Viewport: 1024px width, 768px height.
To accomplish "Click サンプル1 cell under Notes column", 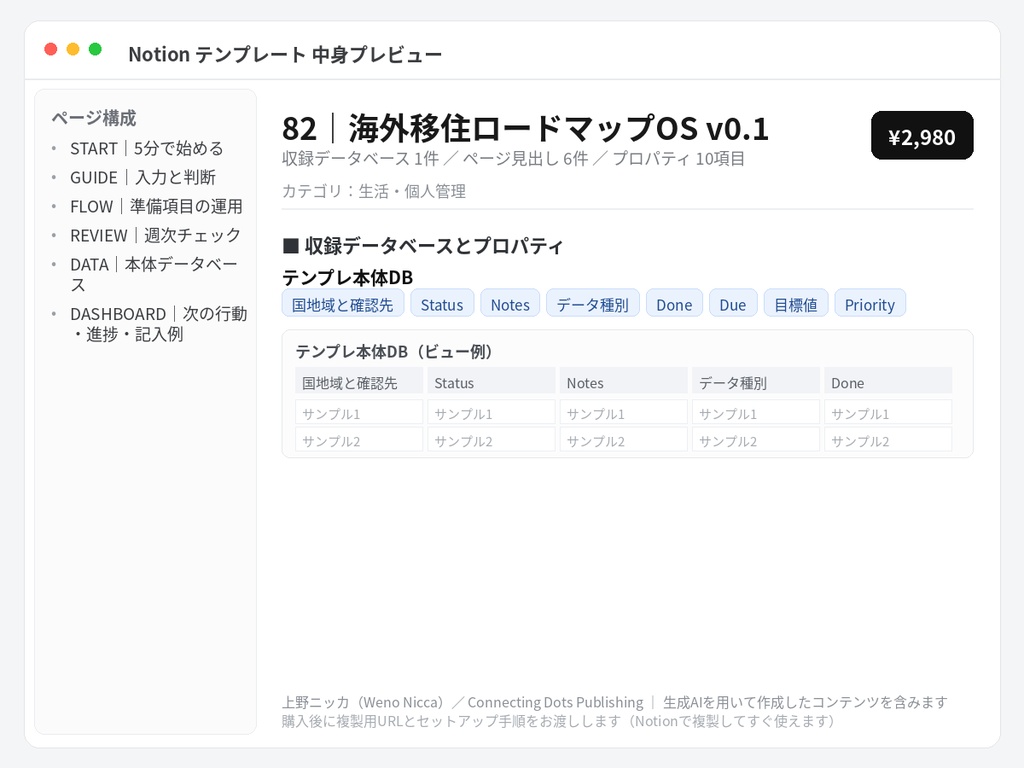I will pos(624,413).
